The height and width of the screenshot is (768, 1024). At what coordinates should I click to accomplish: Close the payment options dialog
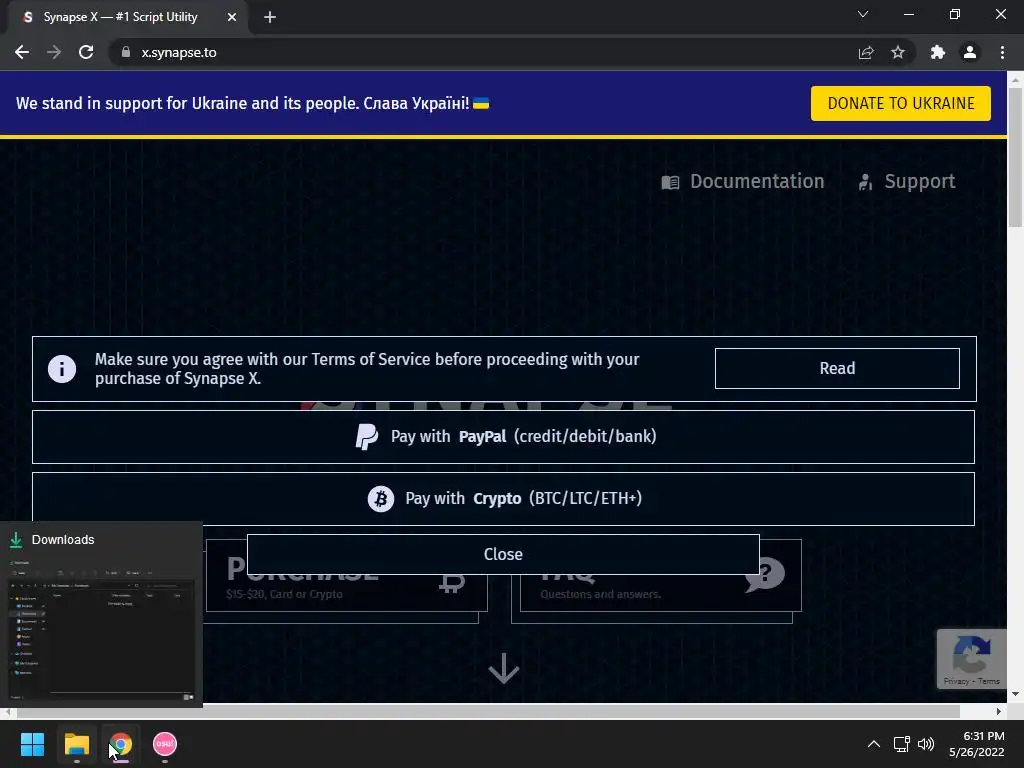click(504, 554)
